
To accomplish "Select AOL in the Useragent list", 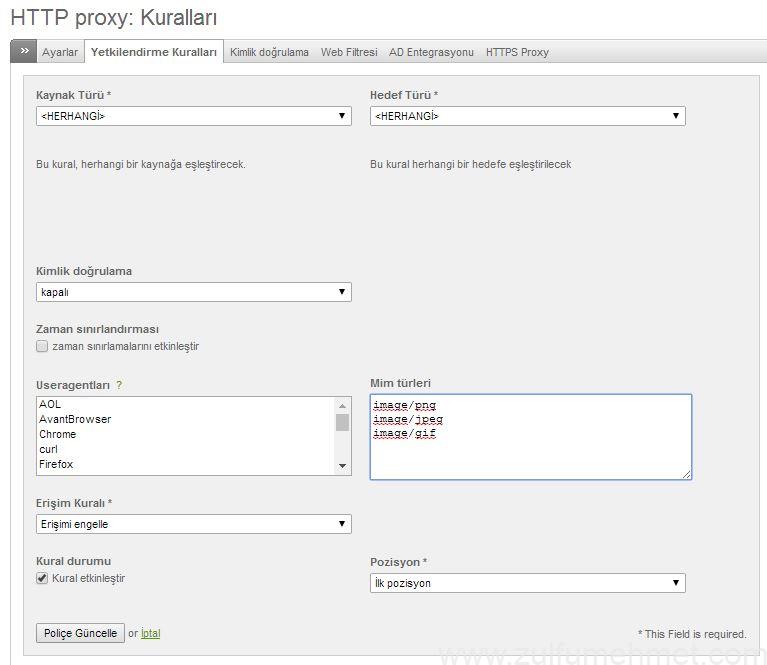I will pos(186,404).
